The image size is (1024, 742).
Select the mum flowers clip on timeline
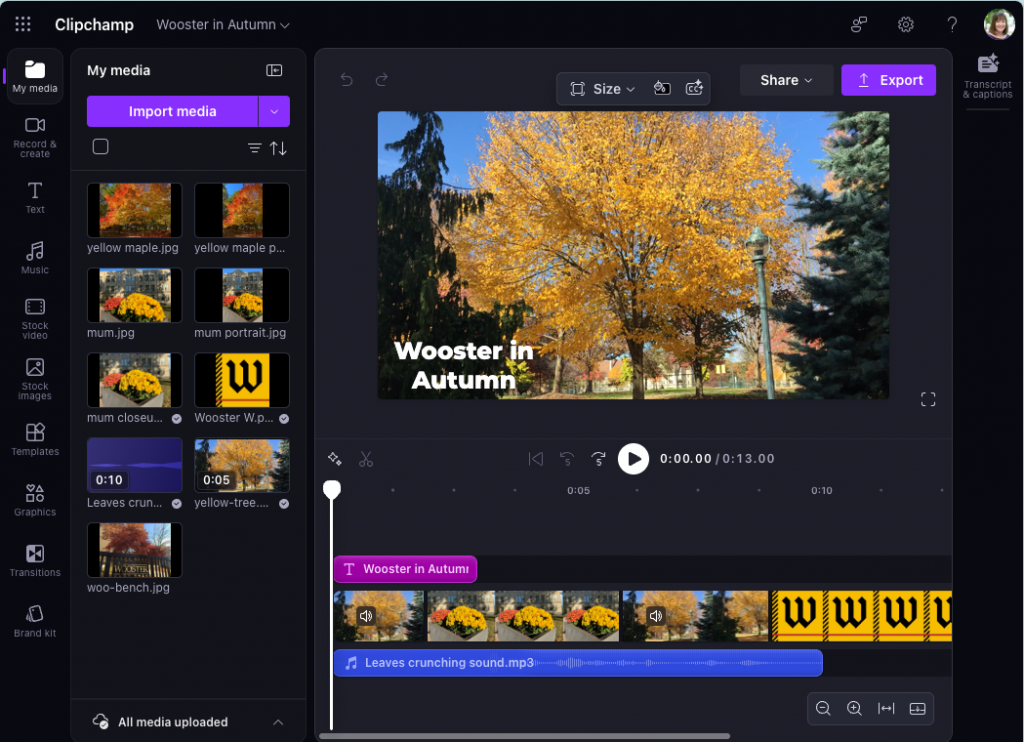(523, 615)
